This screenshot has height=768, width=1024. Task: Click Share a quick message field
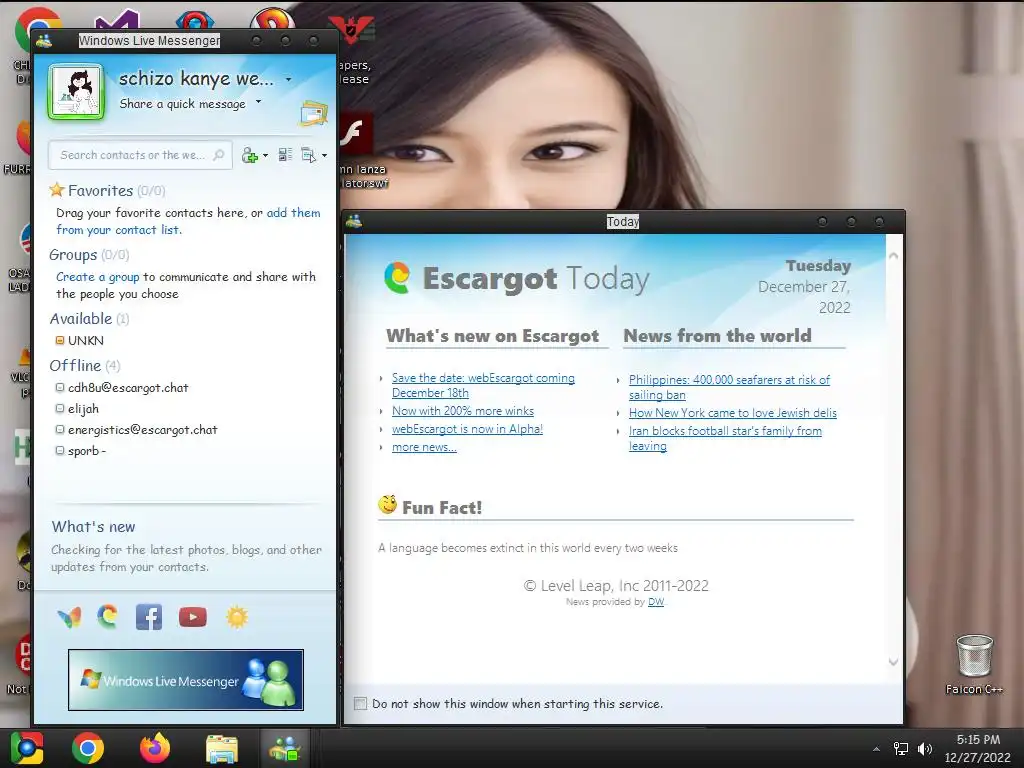(182, 104)
